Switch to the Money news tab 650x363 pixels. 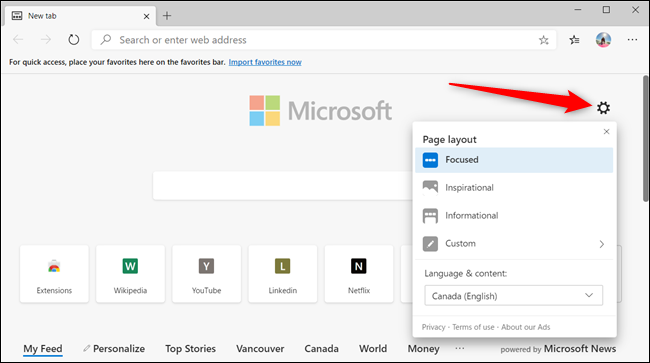click(x=423, y=349)
